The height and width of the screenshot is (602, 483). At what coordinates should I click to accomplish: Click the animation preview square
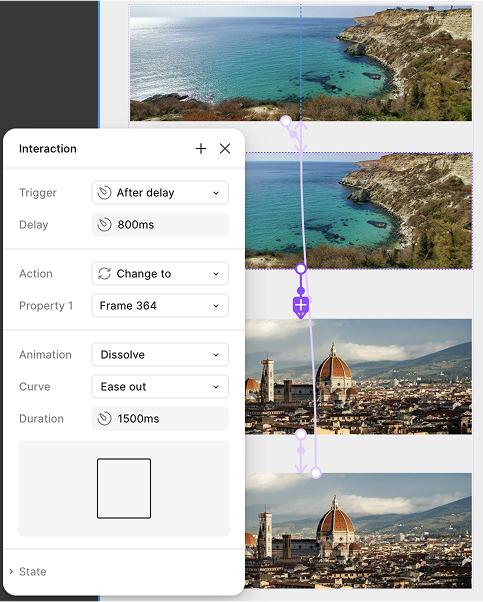tap(124, 488)
